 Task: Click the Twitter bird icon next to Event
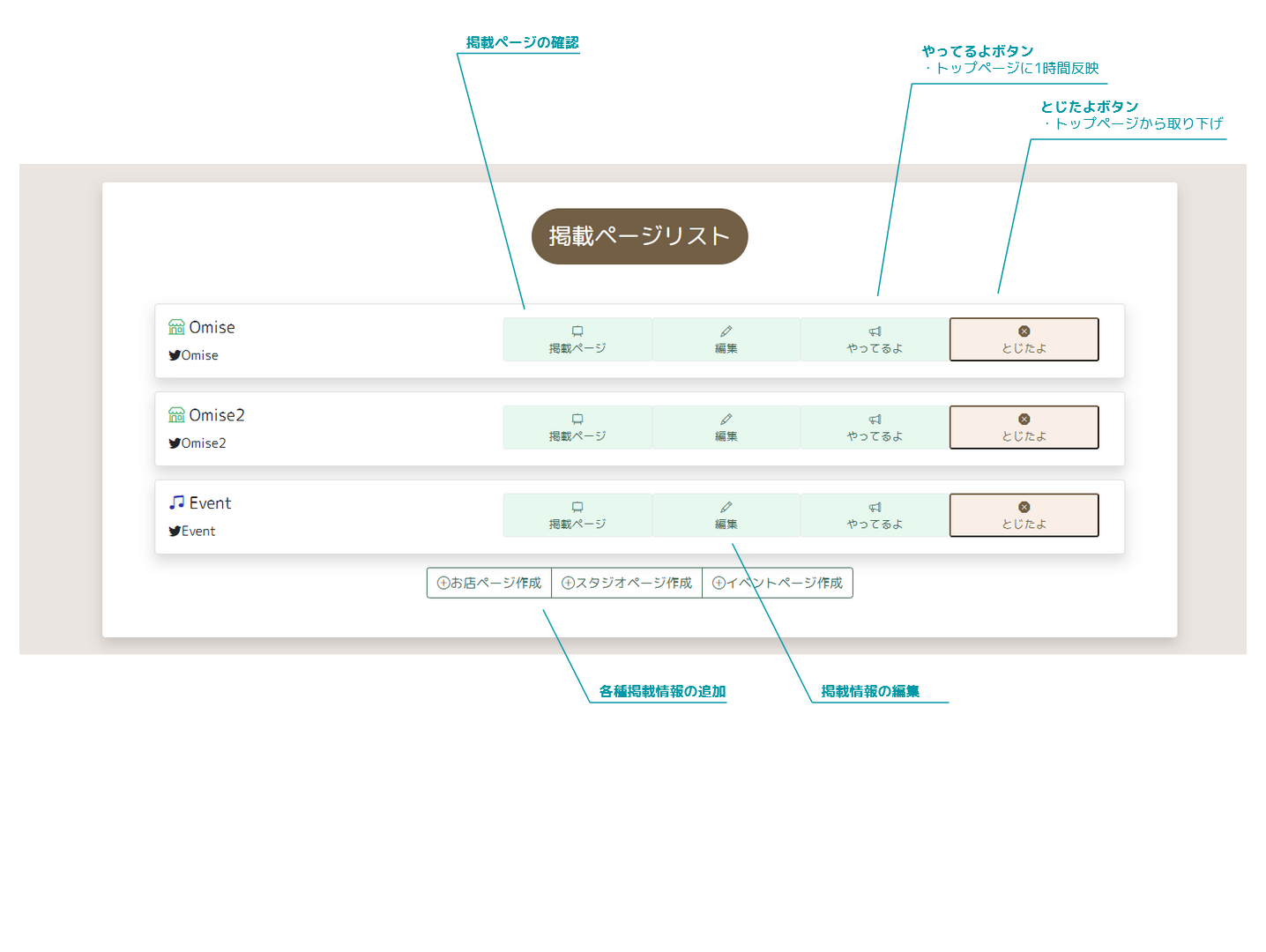pyautogui.click(x=175, y=532)
